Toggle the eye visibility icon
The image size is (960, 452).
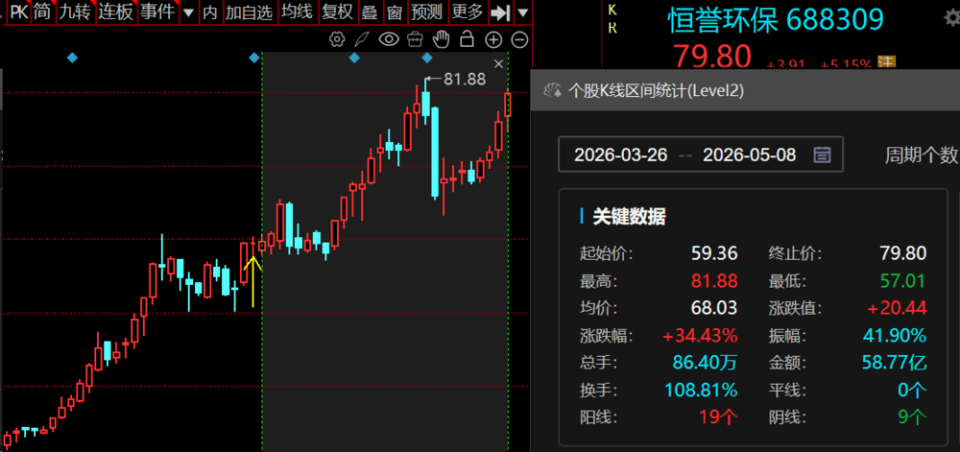(388, 40)
